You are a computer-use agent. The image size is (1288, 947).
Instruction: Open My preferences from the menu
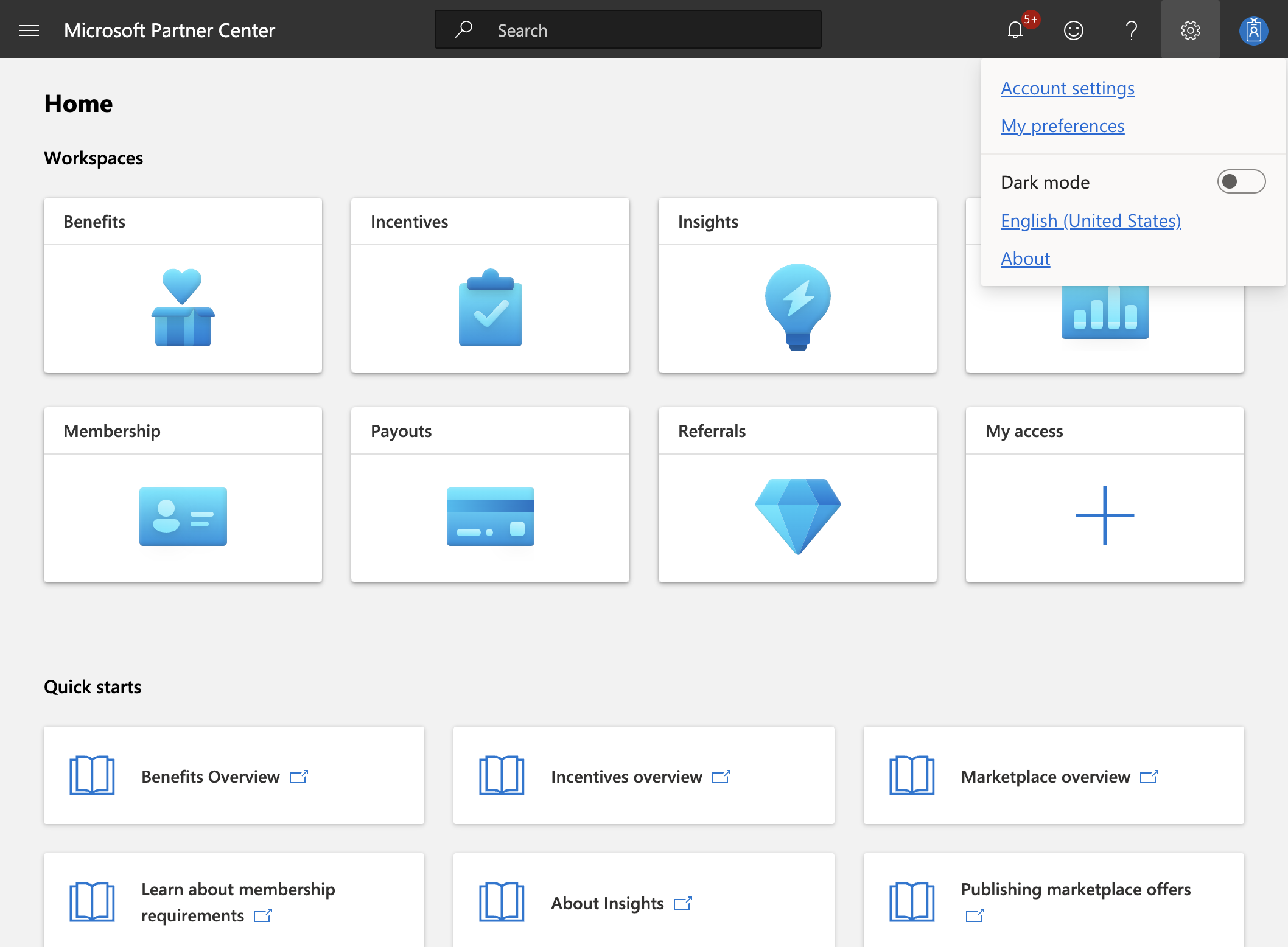point(1062,126)
